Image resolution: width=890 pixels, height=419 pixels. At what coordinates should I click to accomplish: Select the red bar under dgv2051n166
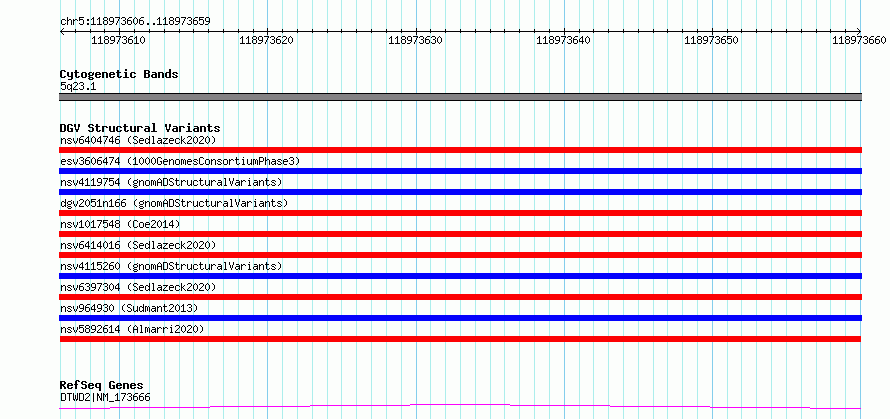(x=460, y=213)
